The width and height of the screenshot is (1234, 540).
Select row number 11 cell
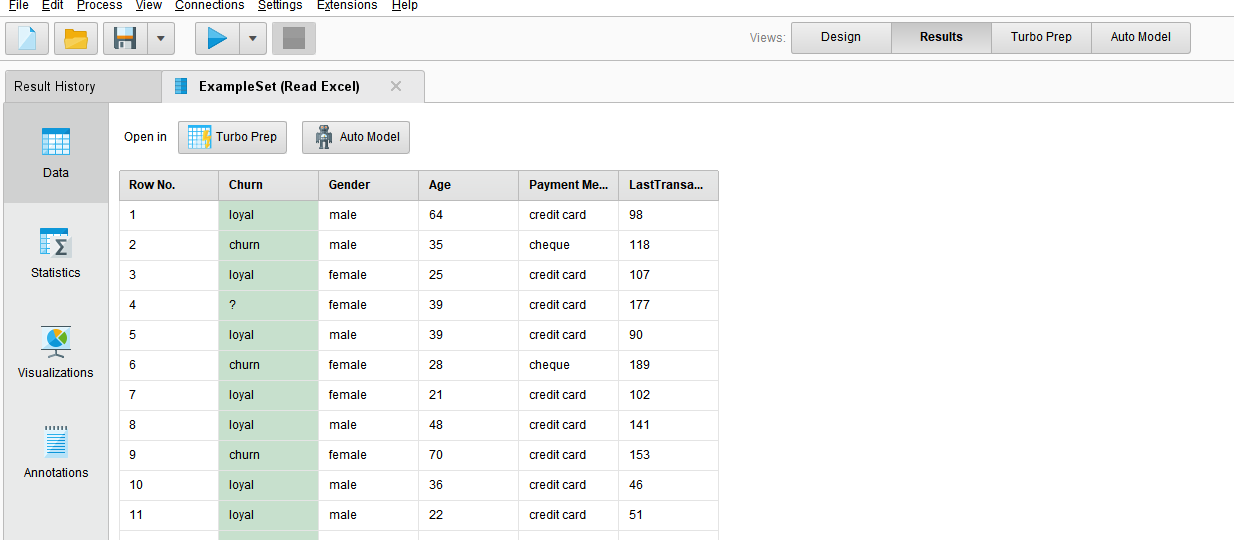coord(169,515)
